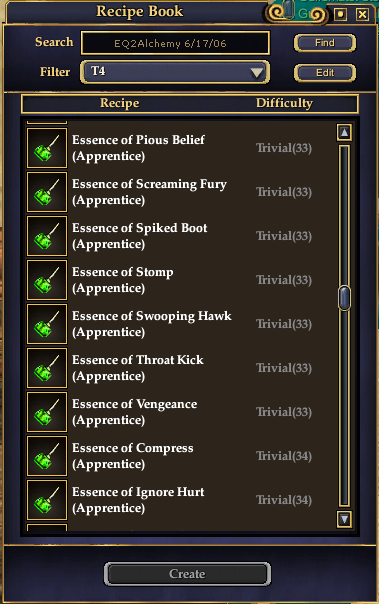Open the T4 filter dropdown
Screen dimensions: 379x604
(x=175, y=72)
